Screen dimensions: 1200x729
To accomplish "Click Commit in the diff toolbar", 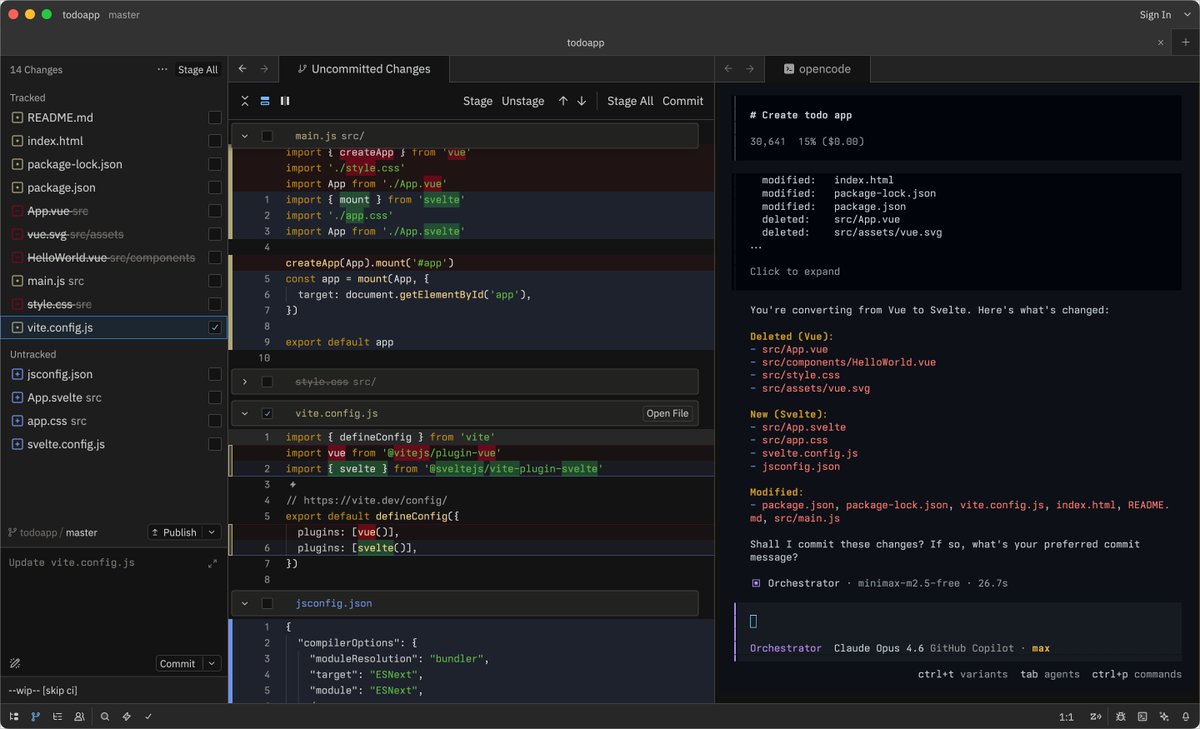I will pyautogui.click(x=683, y=101).
